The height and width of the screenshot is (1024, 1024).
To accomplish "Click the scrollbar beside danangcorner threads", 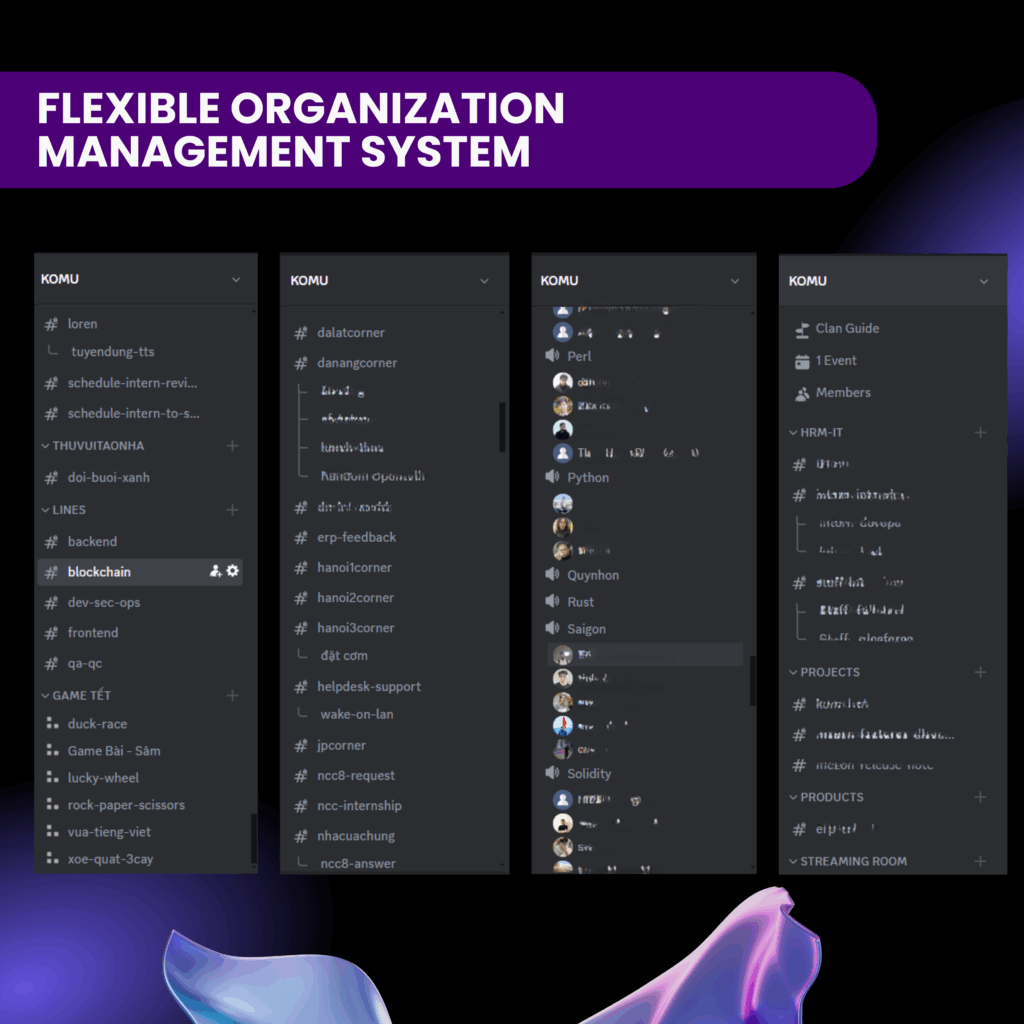I will (502, 427).
